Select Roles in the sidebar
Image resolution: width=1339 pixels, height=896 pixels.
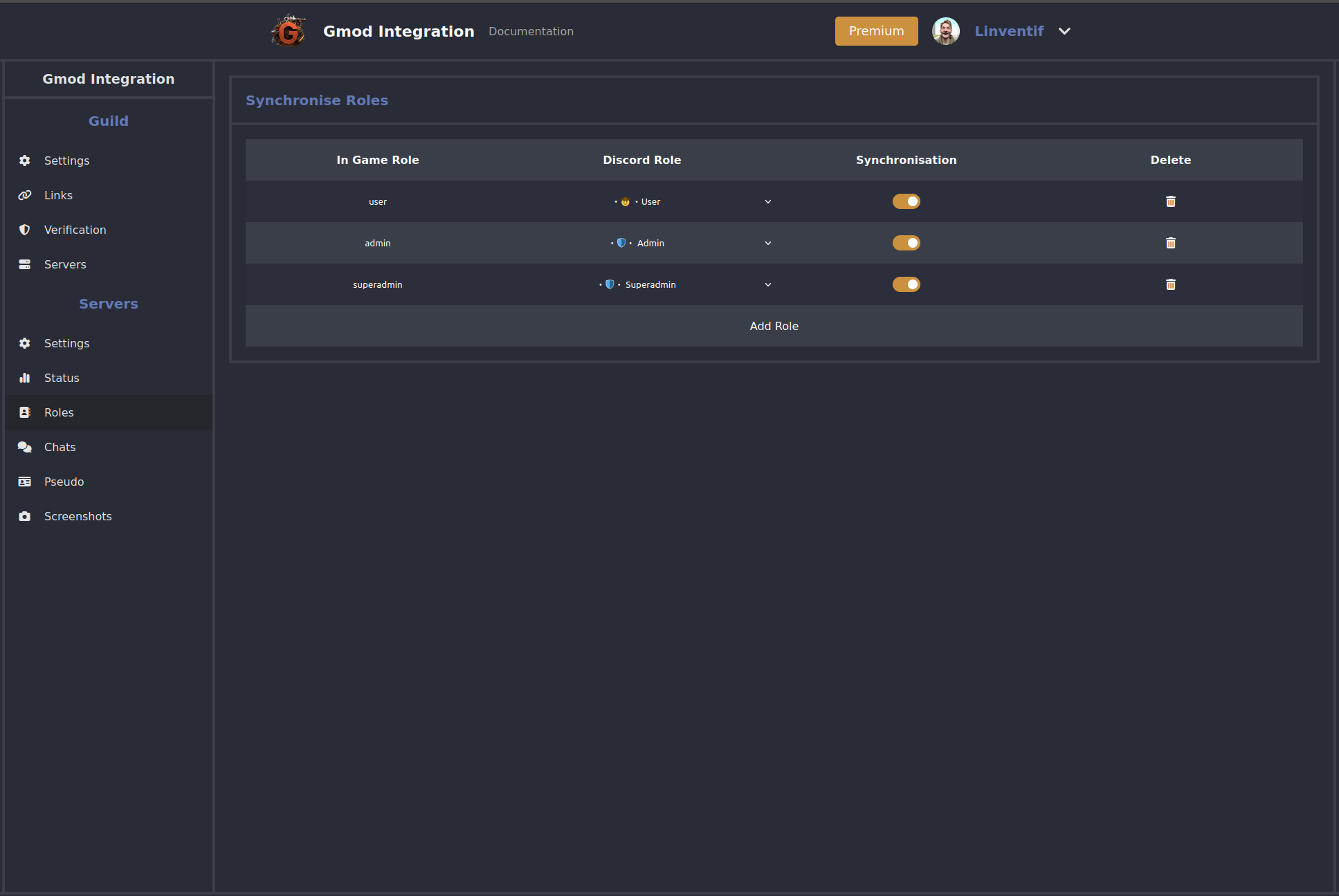click(109, 412)
